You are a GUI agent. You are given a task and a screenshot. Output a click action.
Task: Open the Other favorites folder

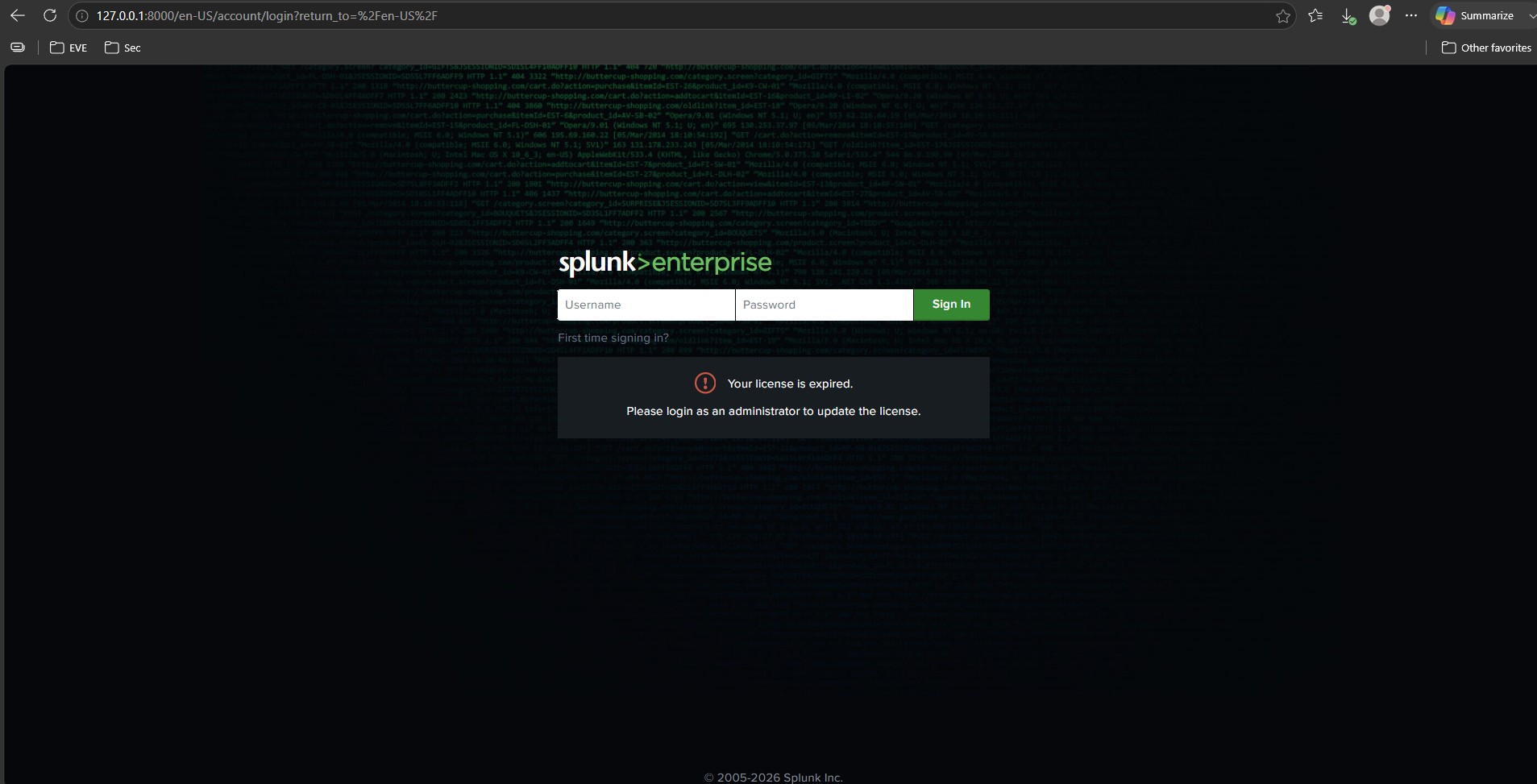point(1486,48)
